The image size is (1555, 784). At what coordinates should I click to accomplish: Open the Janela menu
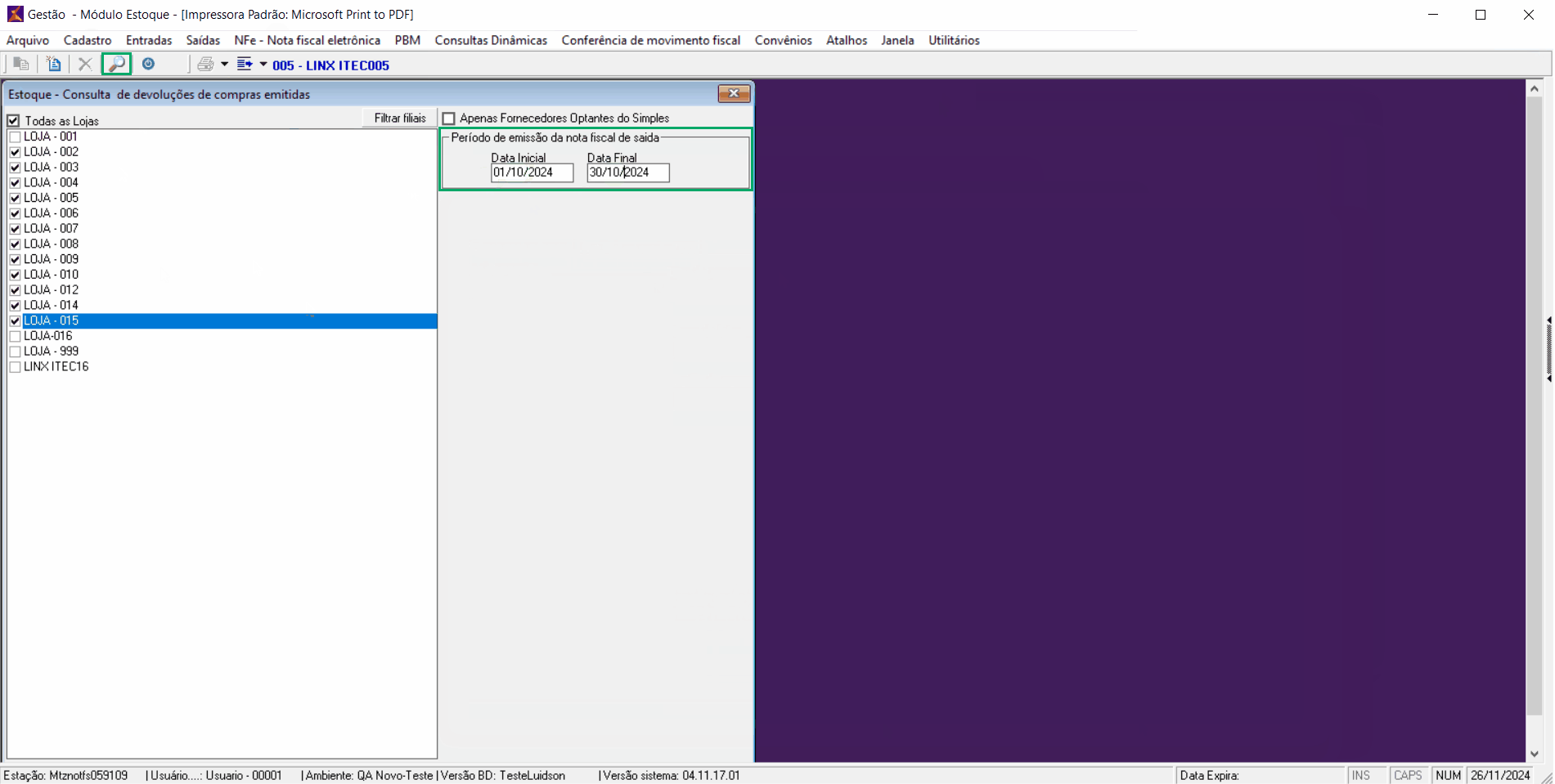897,40
